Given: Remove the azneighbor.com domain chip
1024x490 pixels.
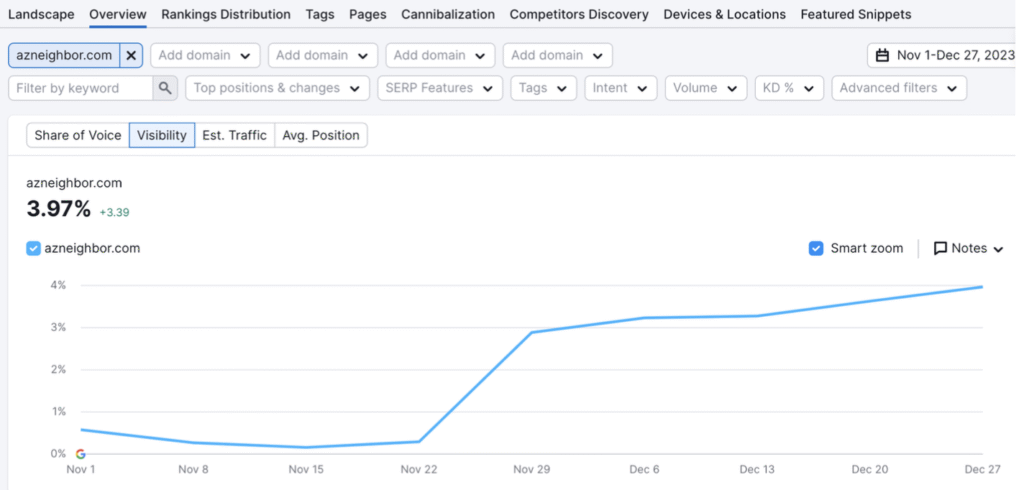Looking at the screenshot, I should coord(131,55).
